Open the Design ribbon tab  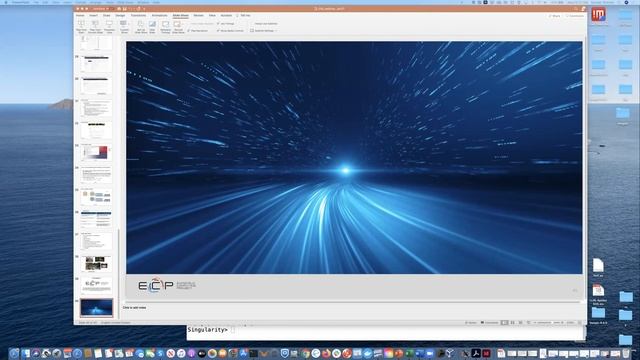120,16
